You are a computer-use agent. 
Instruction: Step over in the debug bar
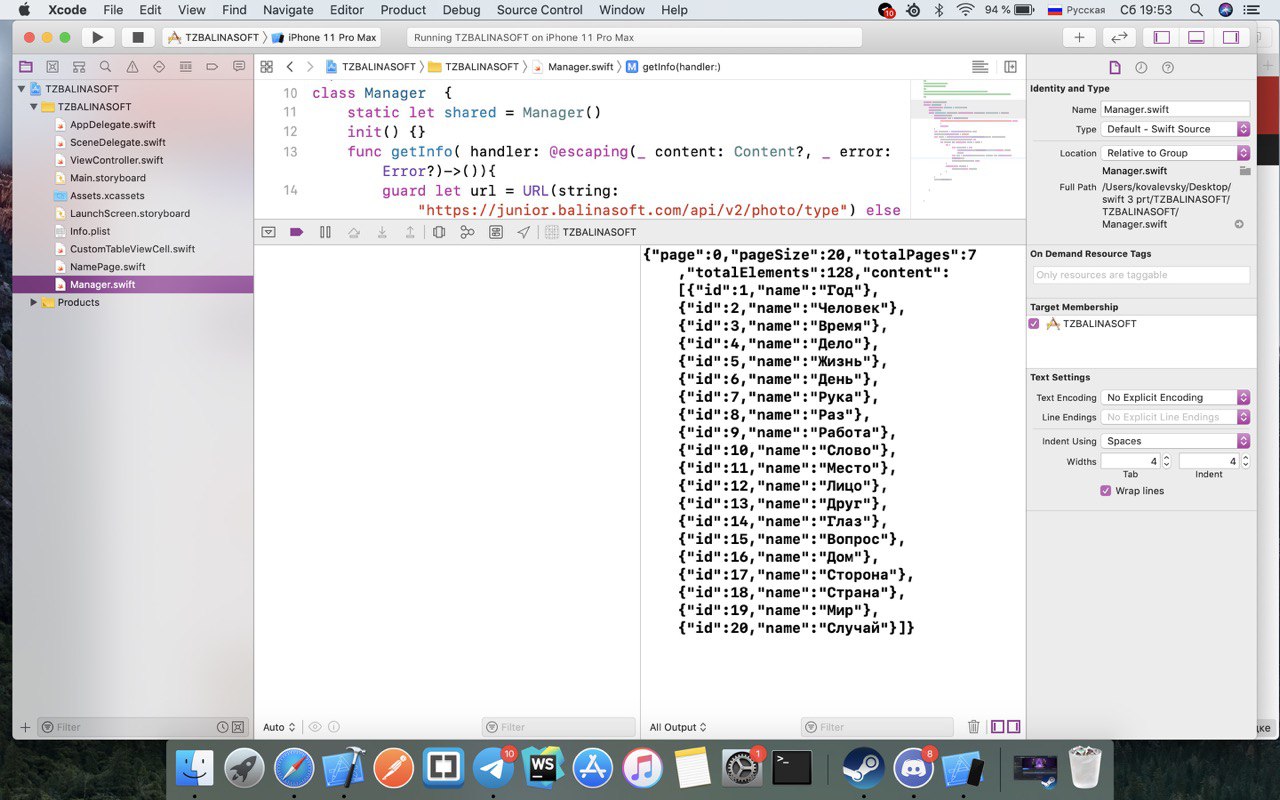(353, 232)
